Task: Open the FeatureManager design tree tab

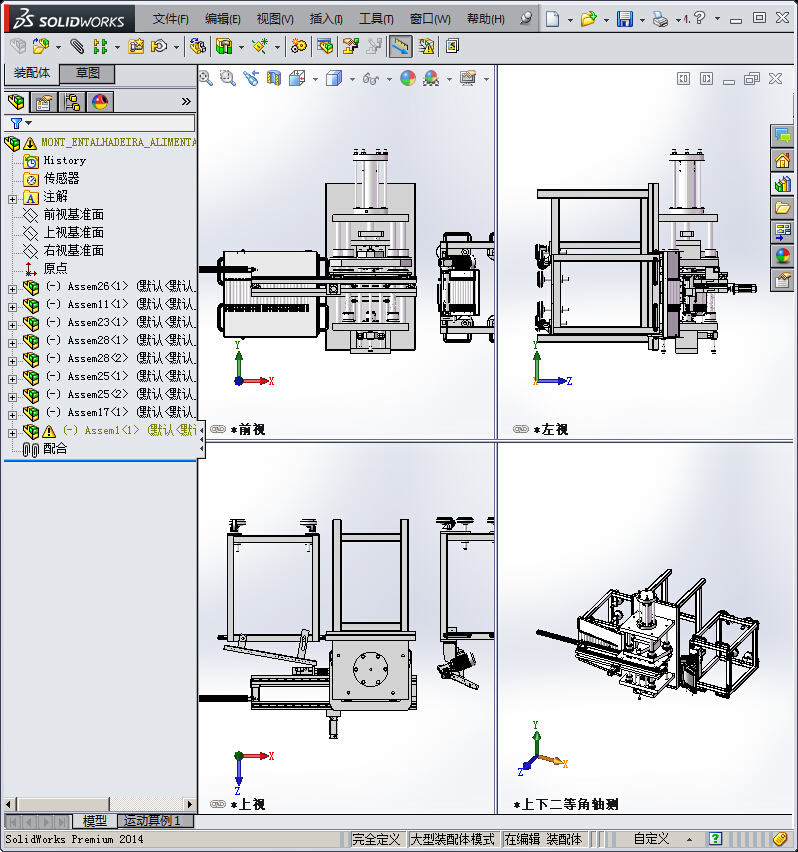Action: (x=16, y=102)
